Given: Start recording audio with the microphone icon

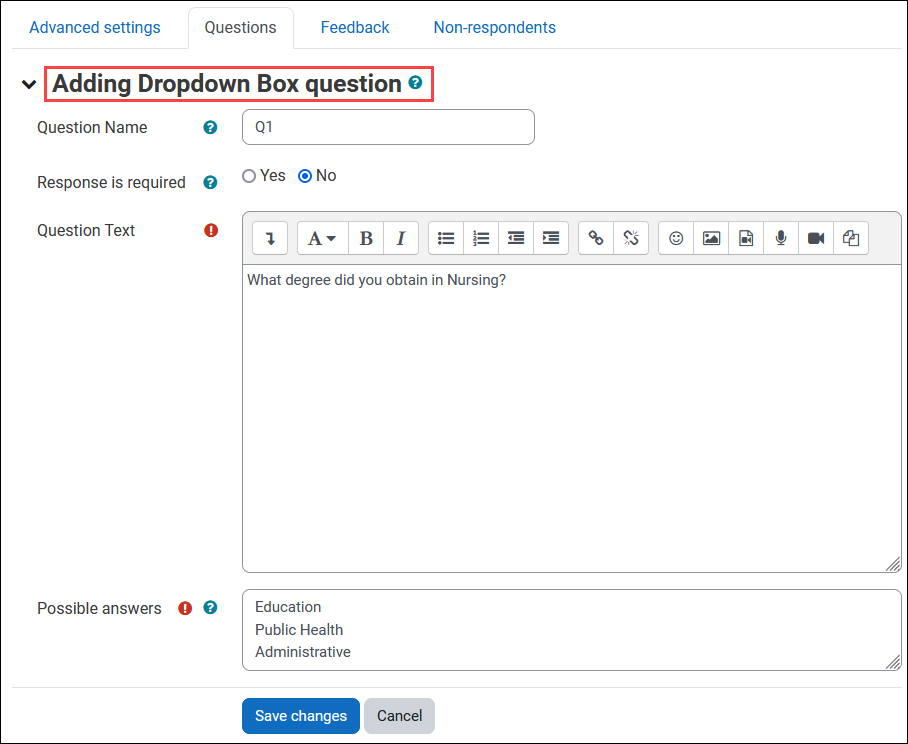Looking at the screenshot, I should (780, 237).
